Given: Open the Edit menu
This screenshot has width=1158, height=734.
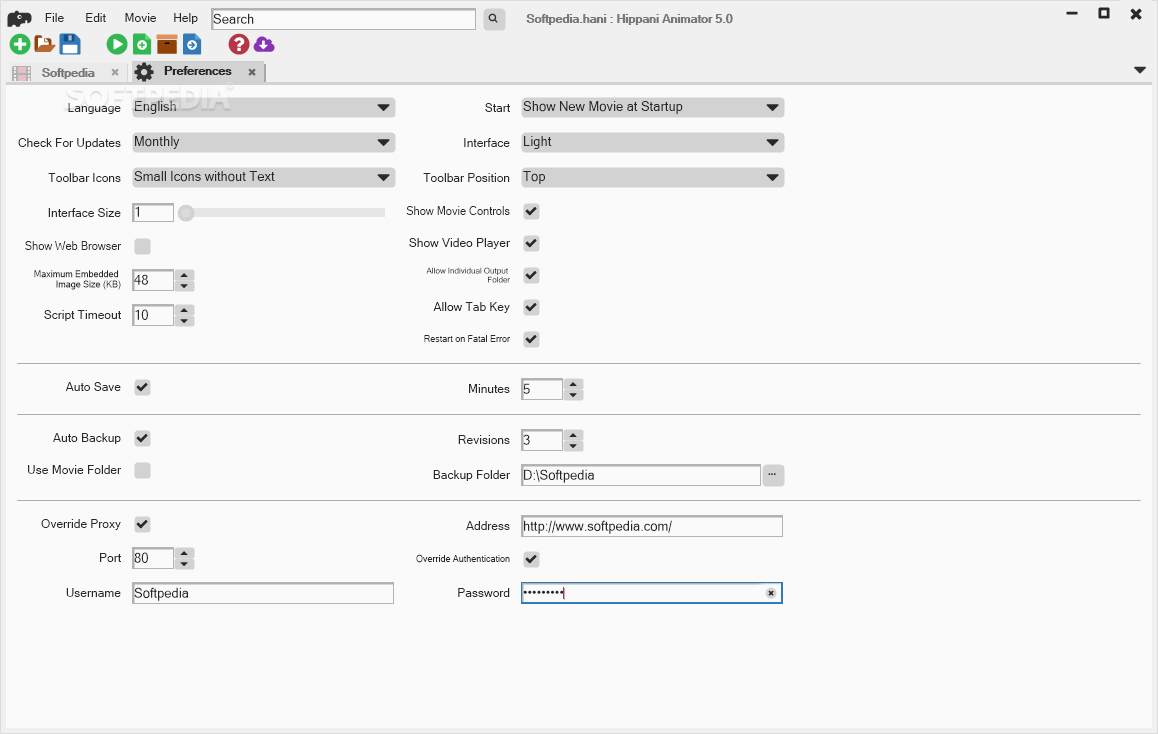Looking at the screenshot, I should tap(95, 18).
